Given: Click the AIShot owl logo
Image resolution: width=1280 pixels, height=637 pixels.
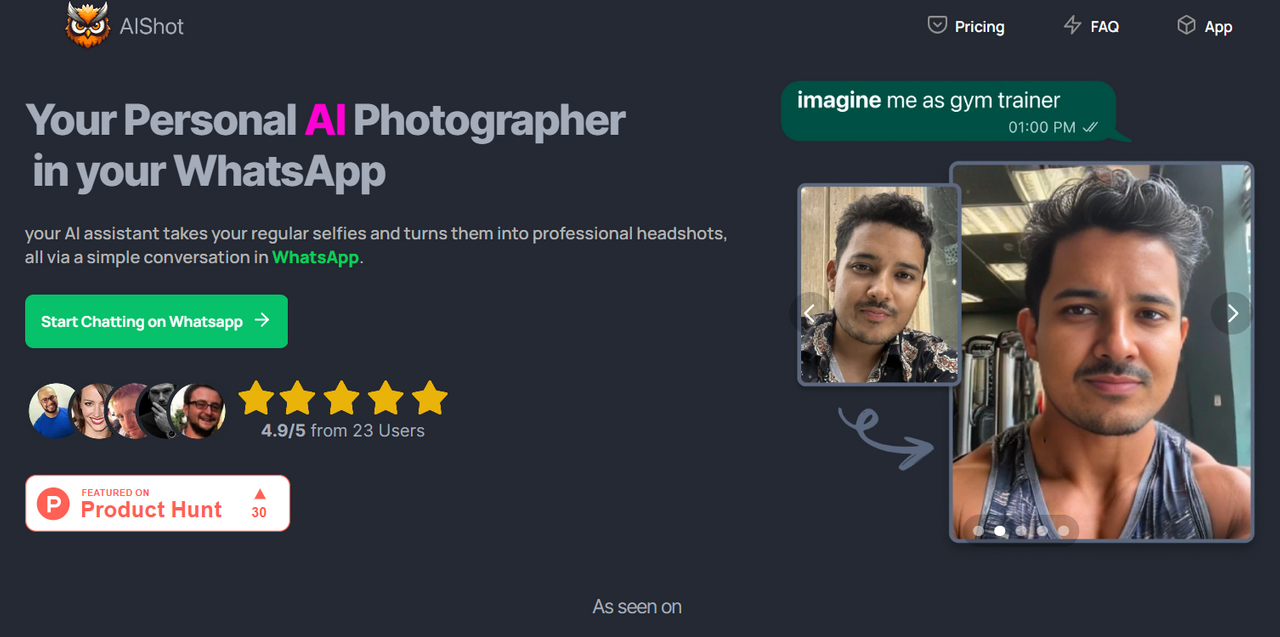Looking at the screenshot, I should 87,24.
